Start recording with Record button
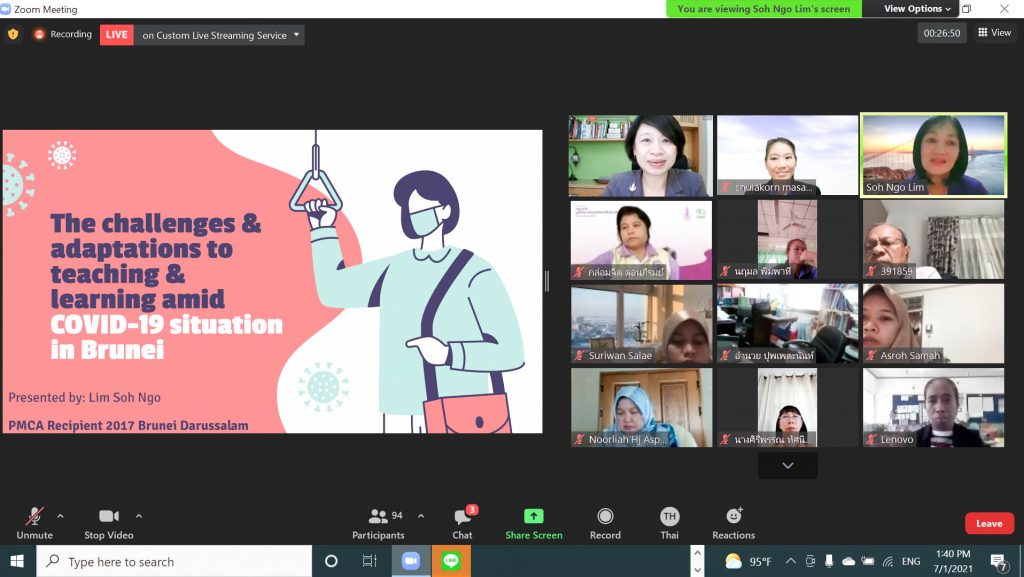Image resolution: width=1024 pixels, height=577 pixels. click(605, 523)
